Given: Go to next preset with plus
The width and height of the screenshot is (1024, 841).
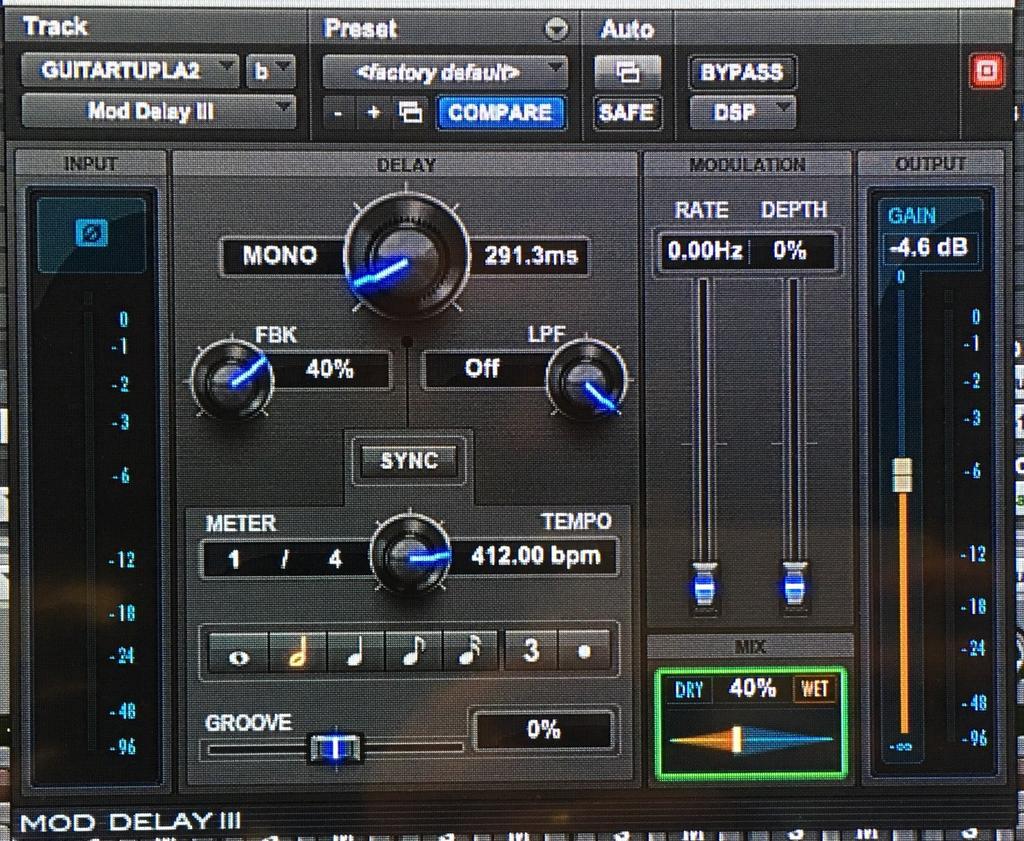Looking at the screenshot, I should (x=374, y=113).
